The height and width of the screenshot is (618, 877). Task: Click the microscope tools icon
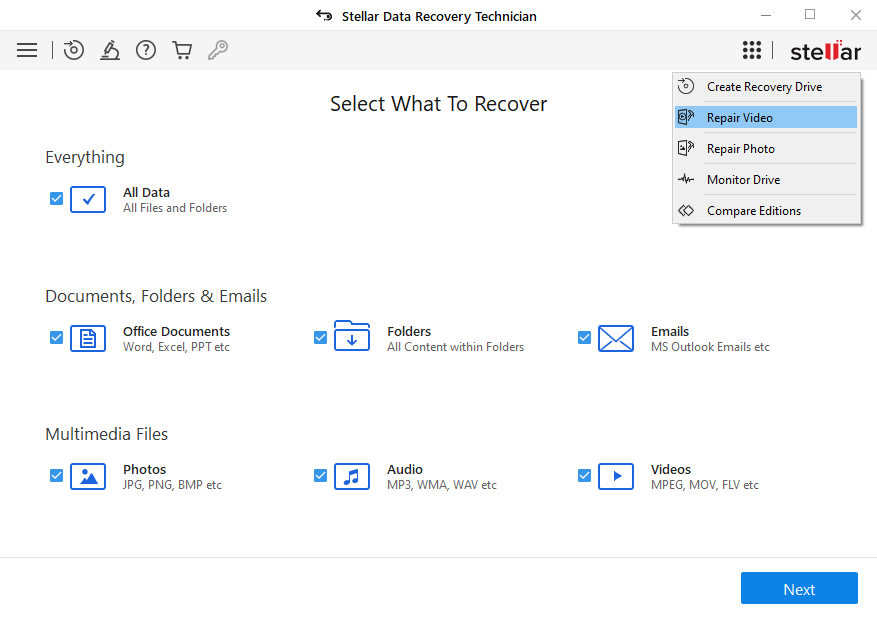[x=110, y=50]
